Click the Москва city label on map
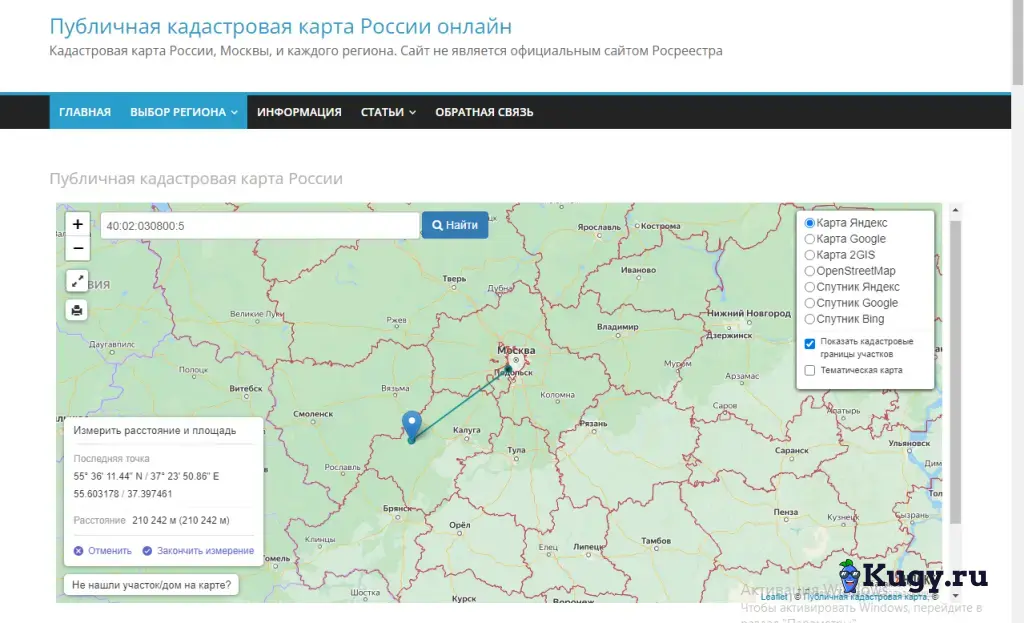 (x=516, y=350)
